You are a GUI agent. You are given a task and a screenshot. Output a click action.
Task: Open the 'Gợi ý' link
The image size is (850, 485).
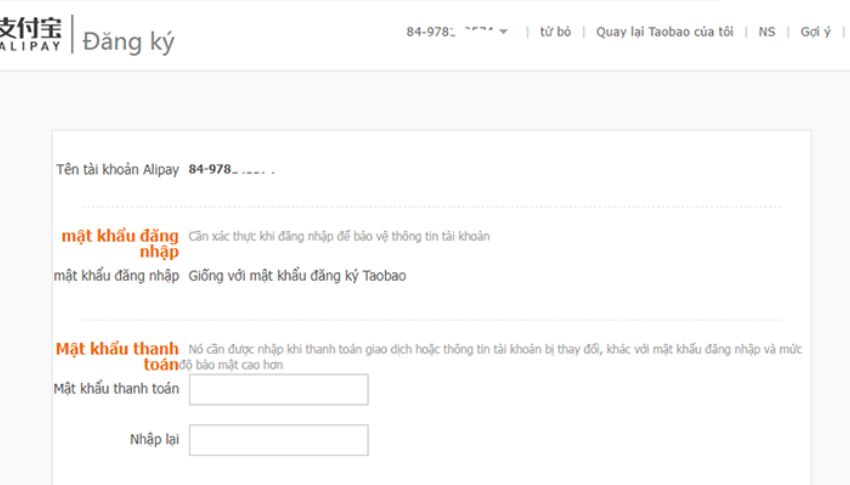point(815,32)
